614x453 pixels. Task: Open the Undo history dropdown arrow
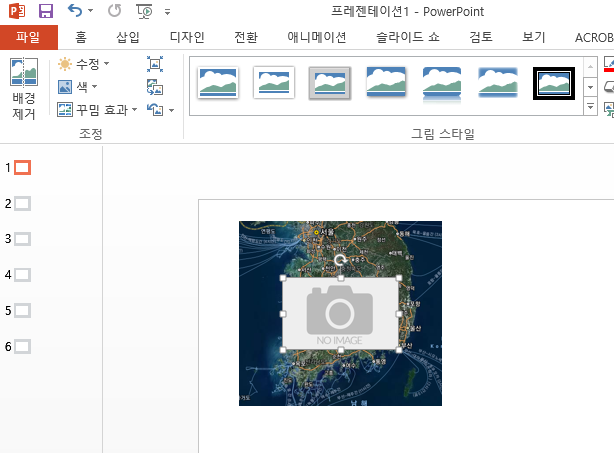[x=90, y=11]
